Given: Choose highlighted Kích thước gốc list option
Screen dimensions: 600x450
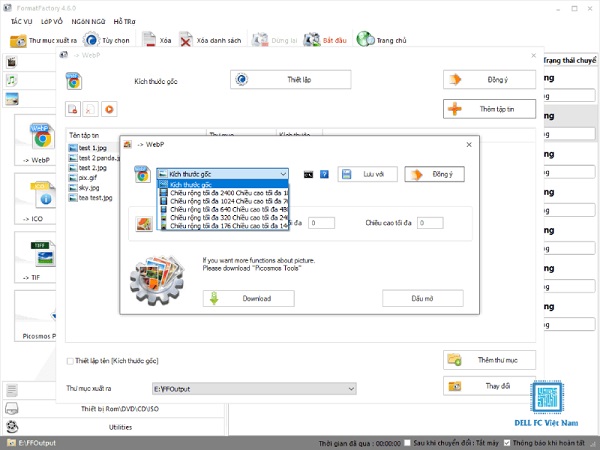Looking at the screenshot, I should click(223, 184).
